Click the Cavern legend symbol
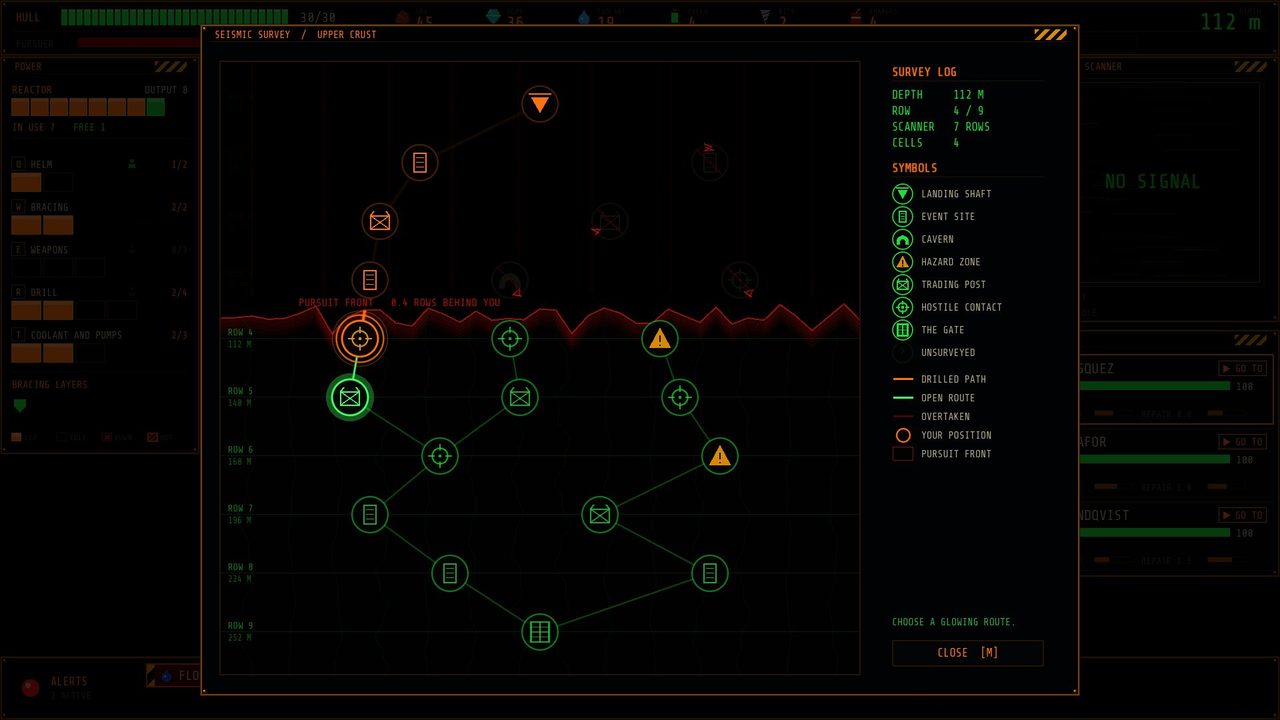Image resolution: width=1280 pixels, height=720 pixels. pos(903,239)
